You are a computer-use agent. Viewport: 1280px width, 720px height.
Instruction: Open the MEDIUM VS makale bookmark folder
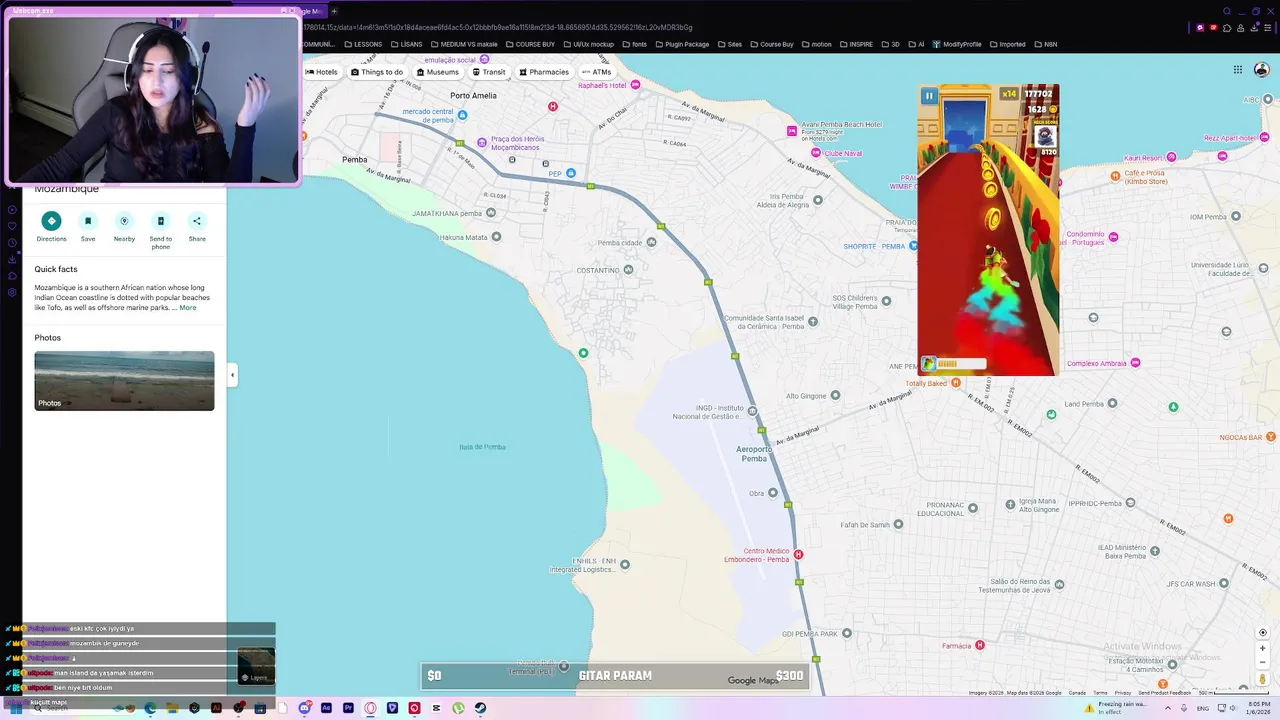(464, 44)
